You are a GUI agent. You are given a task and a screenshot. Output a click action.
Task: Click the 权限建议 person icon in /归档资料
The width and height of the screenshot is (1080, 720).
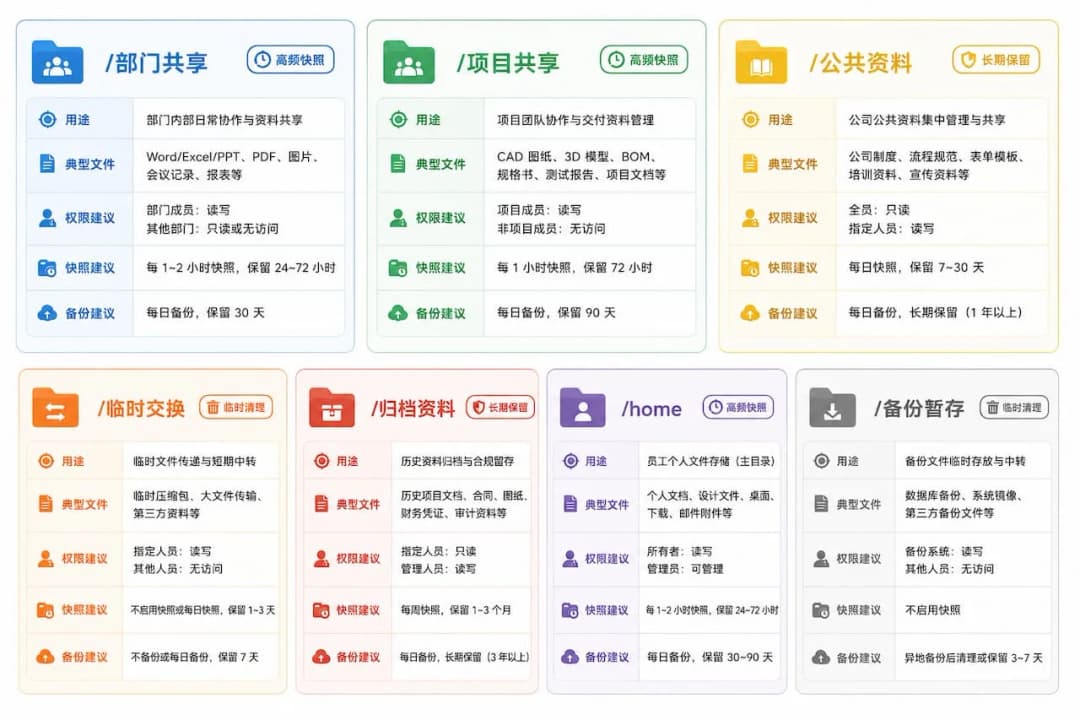(x=321, y=558)
